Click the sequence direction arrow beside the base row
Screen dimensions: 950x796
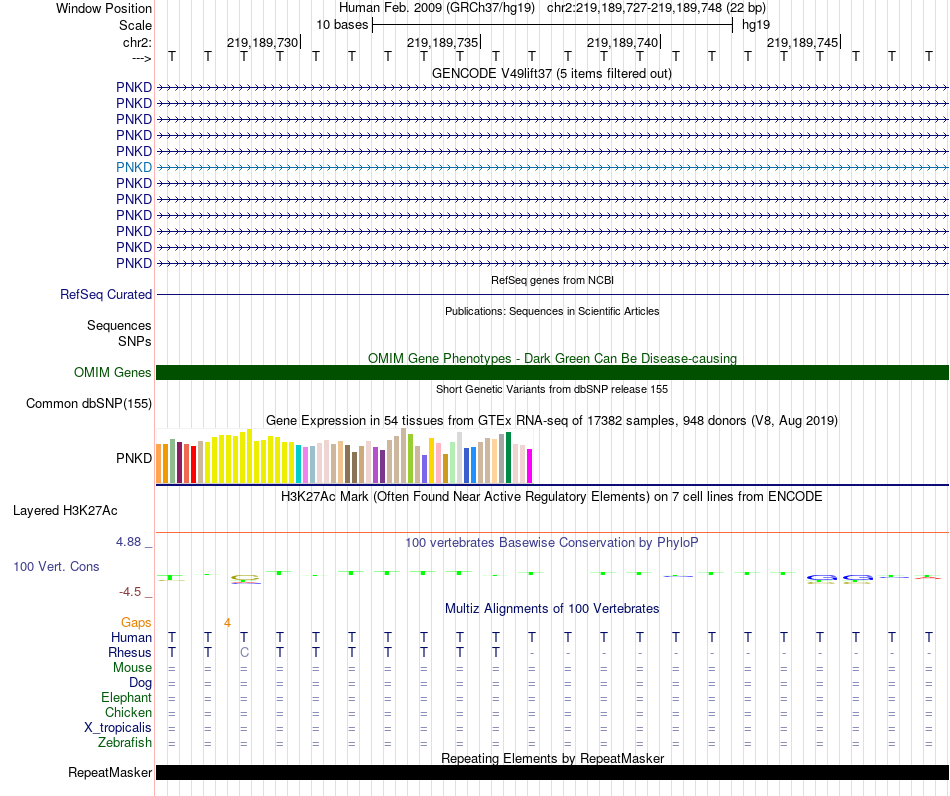(141, 58)
